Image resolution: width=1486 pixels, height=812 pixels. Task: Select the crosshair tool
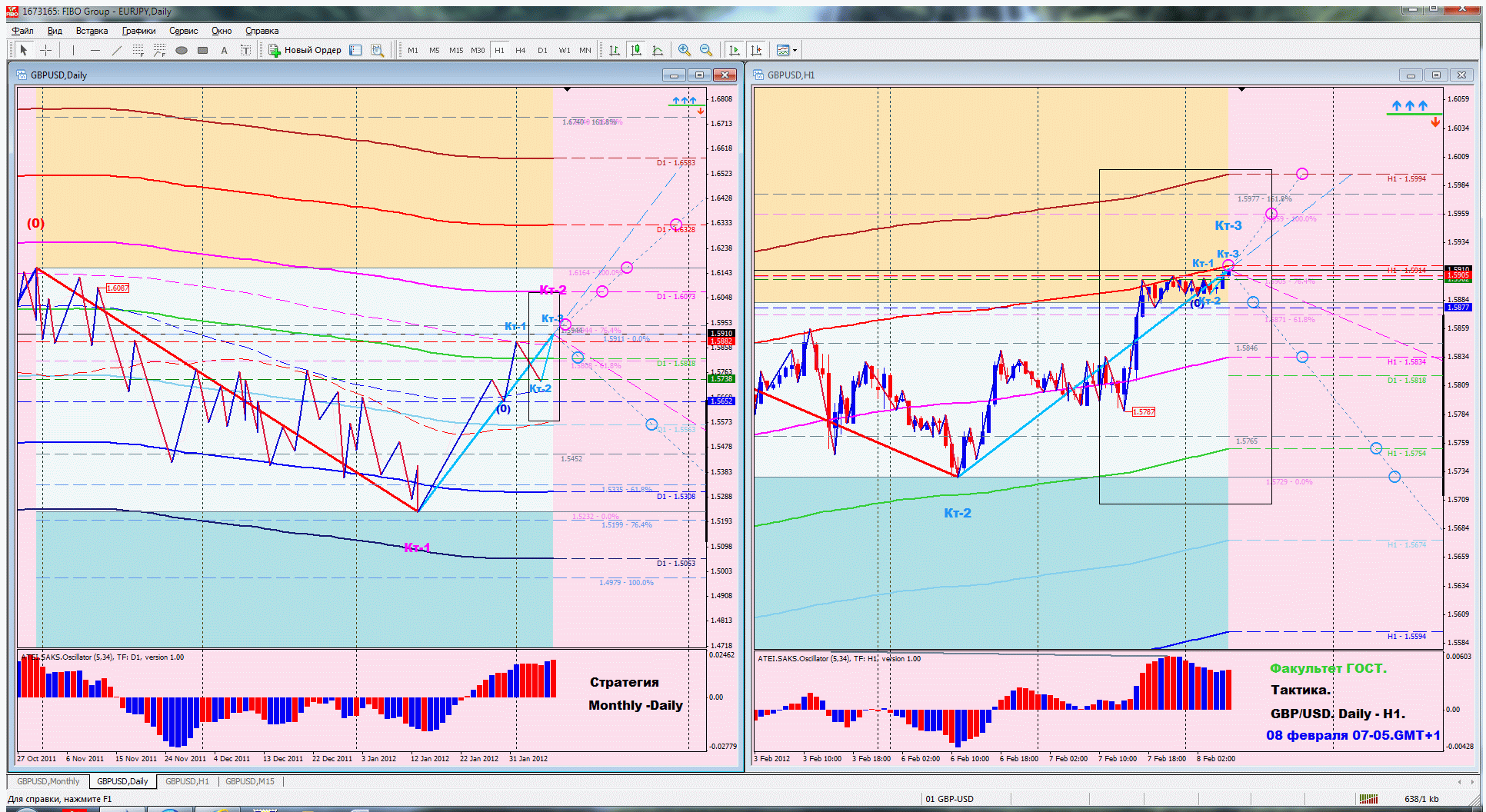click(x=46, y=50)
